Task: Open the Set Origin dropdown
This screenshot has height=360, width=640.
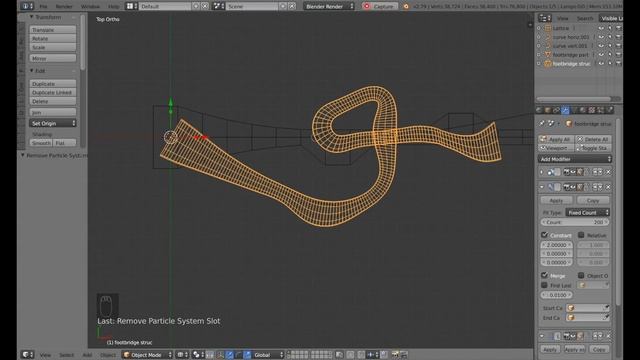Action: click(x=53, y=123)
